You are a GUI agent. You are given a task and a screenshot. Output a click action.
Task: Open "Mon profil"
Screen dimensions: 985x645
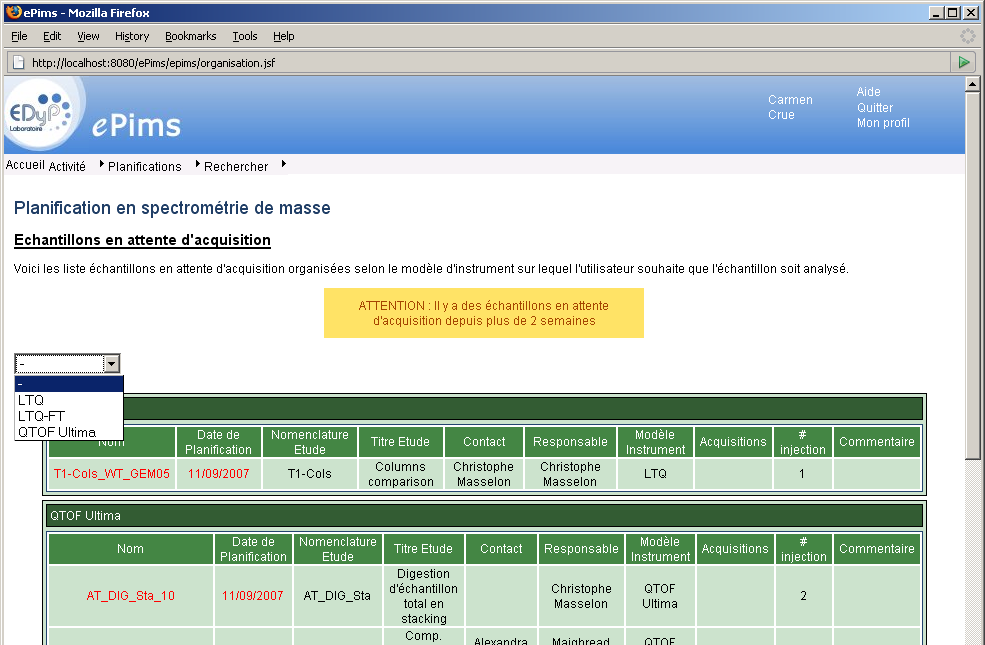pyautogui.click(x=884, y=123)
